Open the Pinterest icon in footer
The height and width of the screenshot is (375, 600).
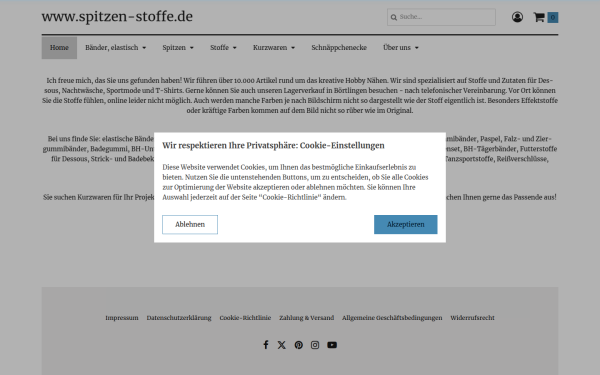[298, 345]
